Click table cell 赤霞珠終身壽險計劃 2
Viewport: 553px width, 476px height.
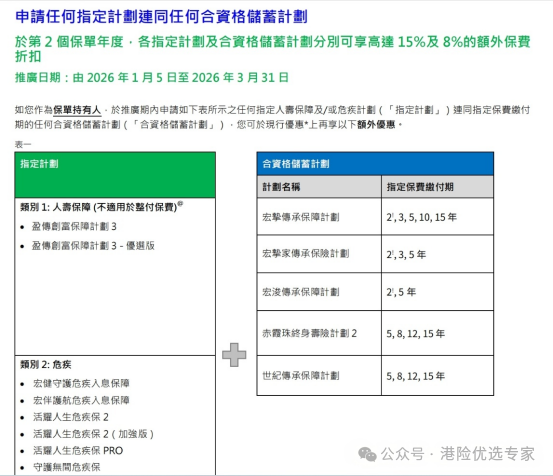point(319,333)
